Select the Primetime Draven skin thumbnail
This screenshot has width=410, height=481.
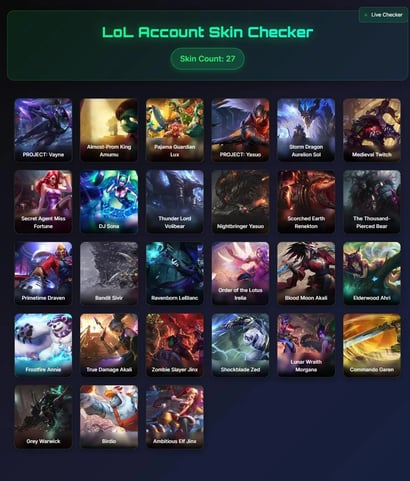[43, 273]
